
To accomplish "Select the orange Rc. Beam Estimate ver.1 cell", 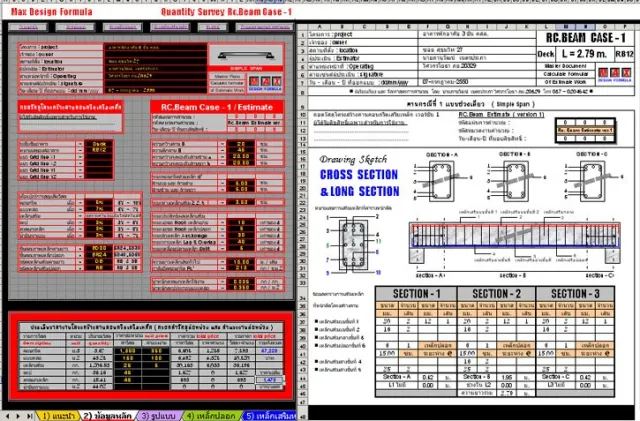I will 585,130.
